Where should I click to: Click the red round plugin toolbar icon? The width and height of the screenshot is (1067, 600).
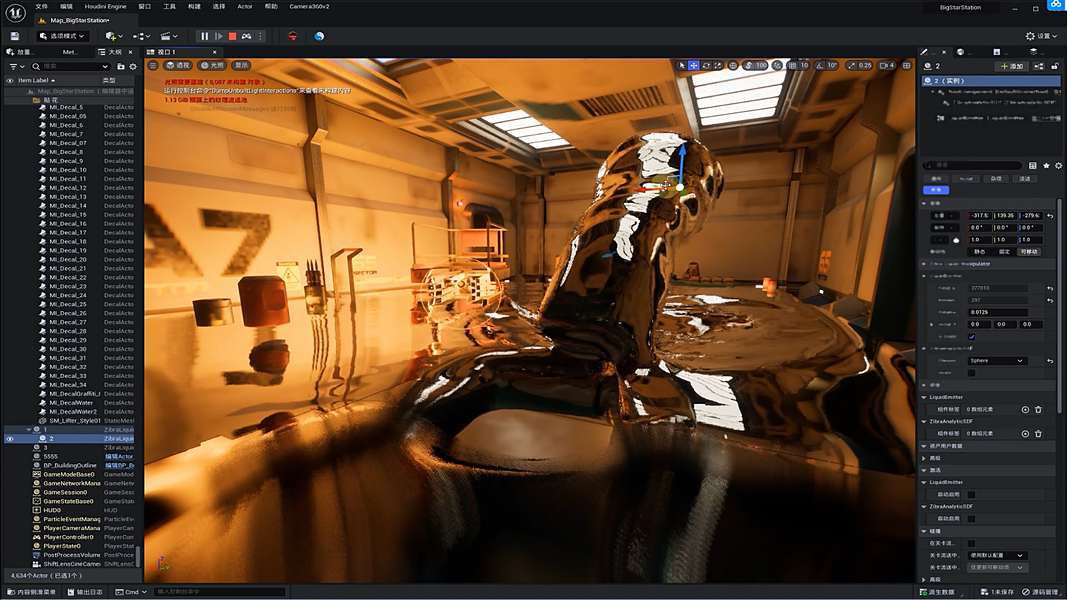[x=293, y=36]
